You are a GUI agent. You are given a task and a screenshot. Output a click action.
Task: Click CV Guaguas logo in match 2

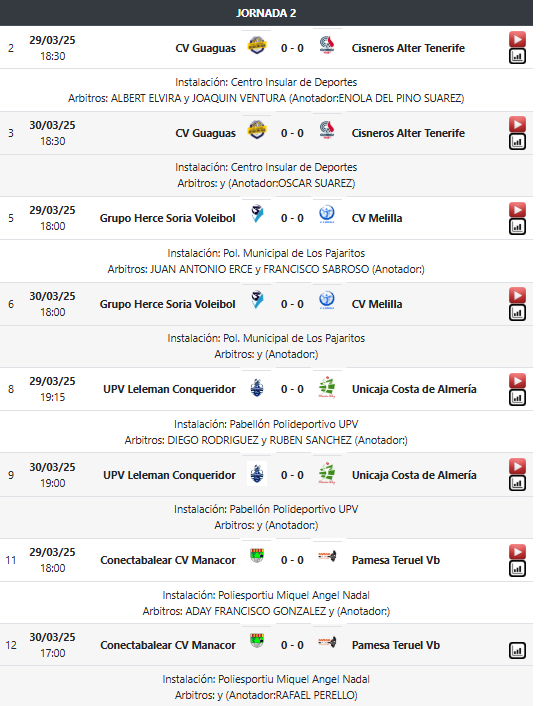coord(257,45)
